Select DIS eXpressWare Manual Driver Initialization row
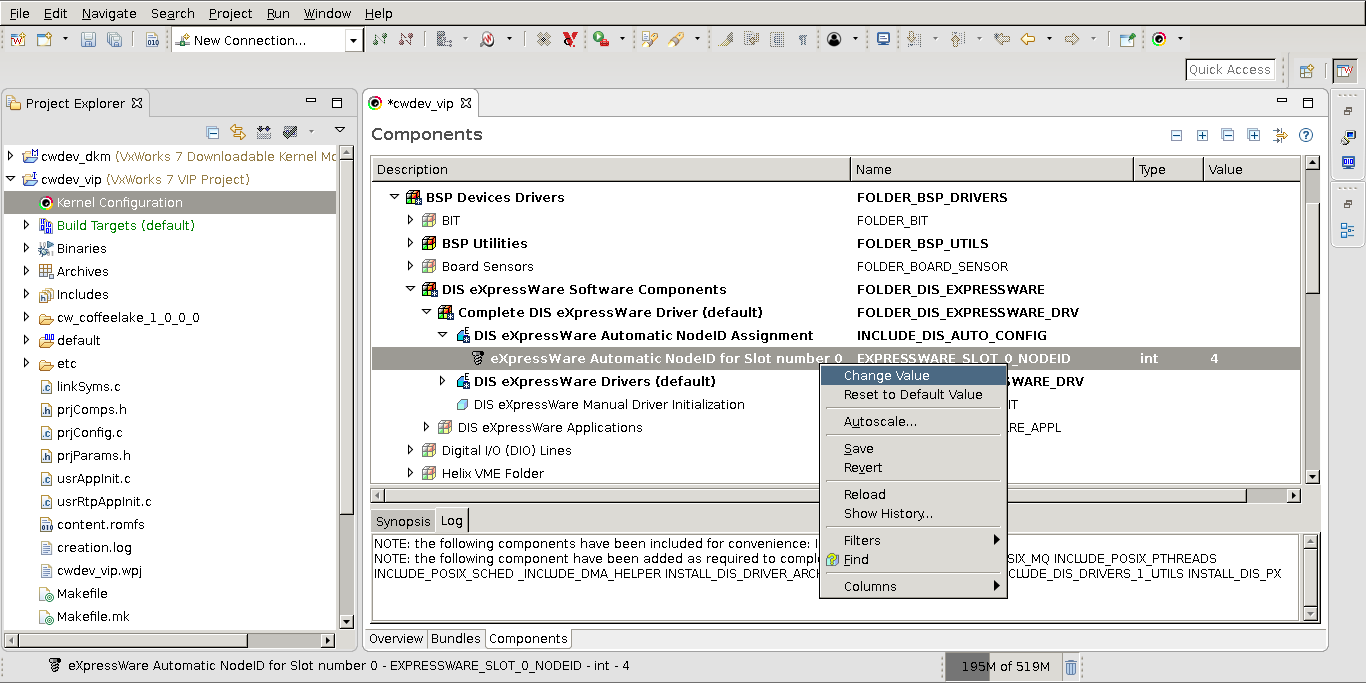1366x683 pixels. click(x=836, y=404)
